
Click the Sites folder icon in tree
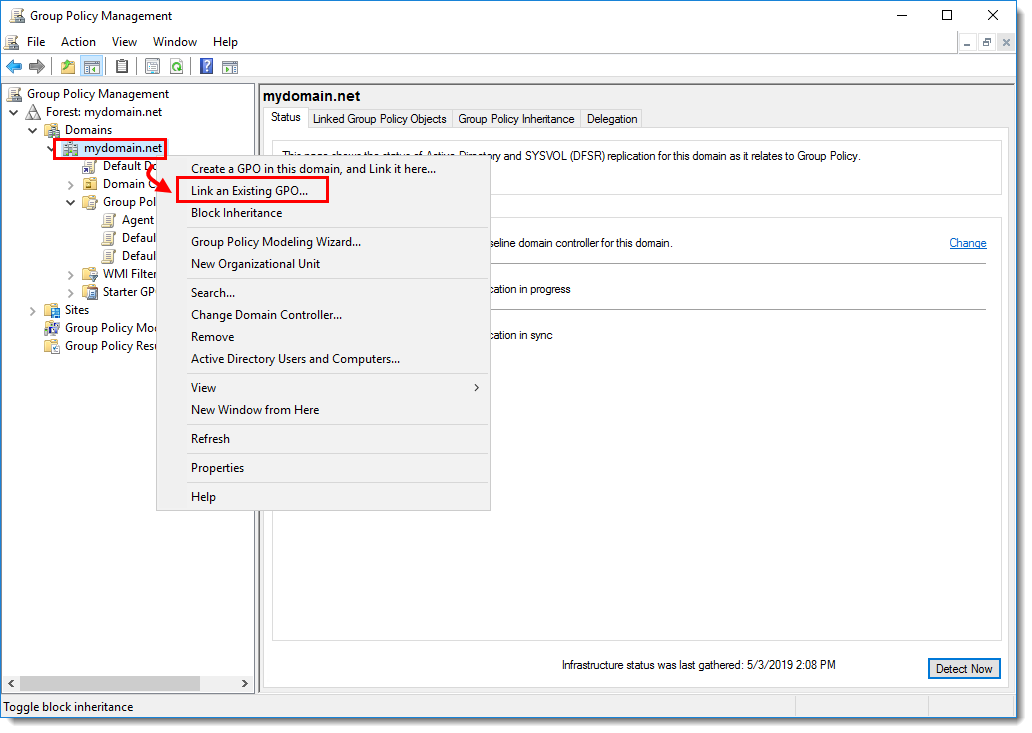point(52,310)
